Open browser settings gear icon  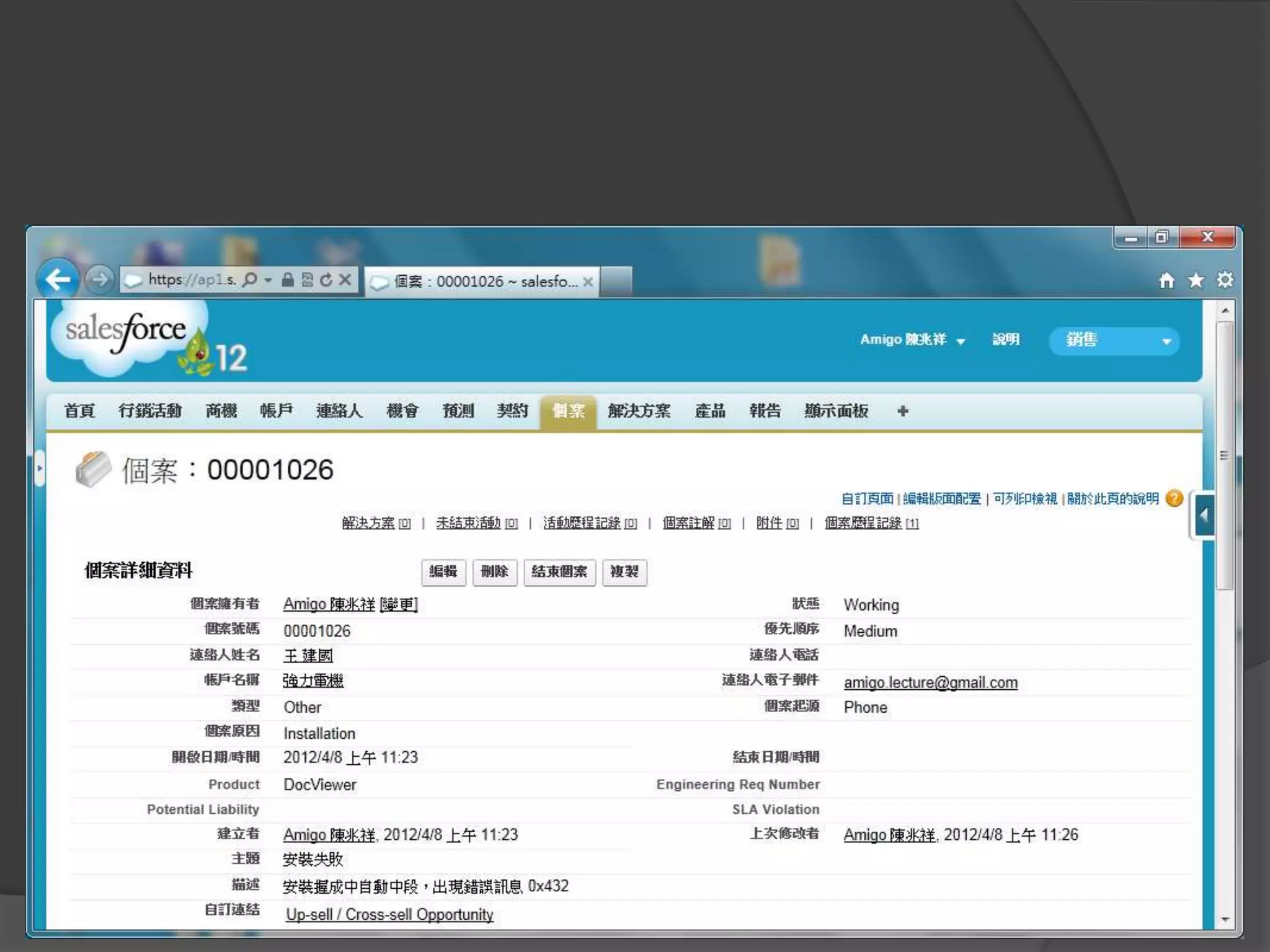[1225, 280]
